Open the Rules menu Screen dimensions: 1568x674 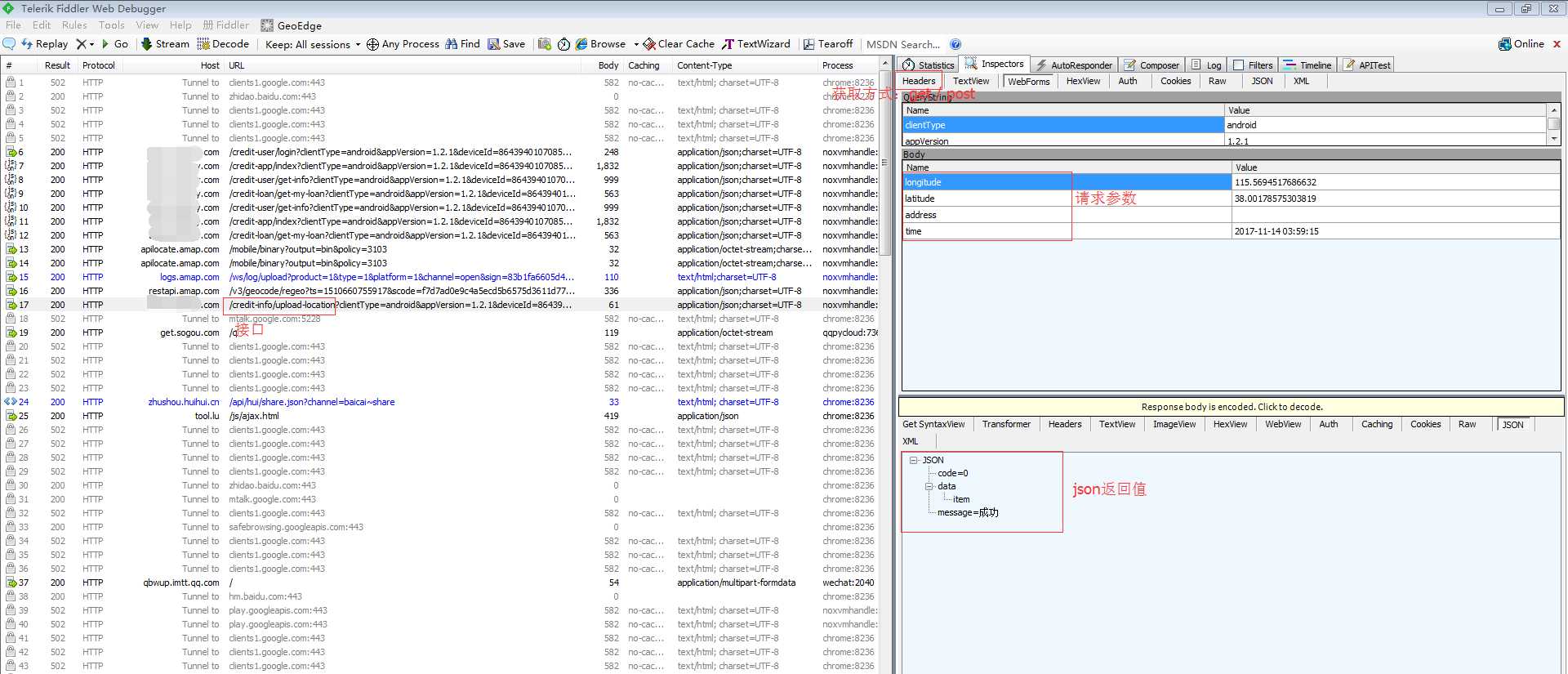pos(74,25)
